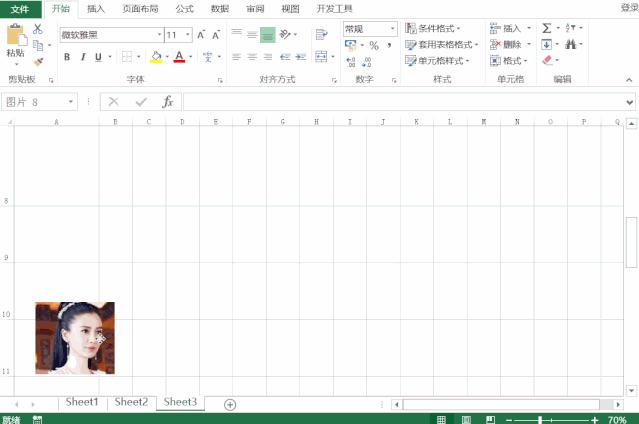Click the Insert Function fx icon
639x424 pixels.
[167, 102]
